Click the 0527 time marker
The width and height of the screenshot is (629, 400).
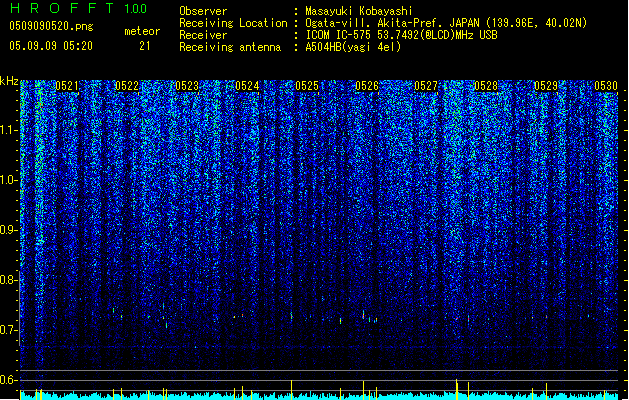[426, 86]
